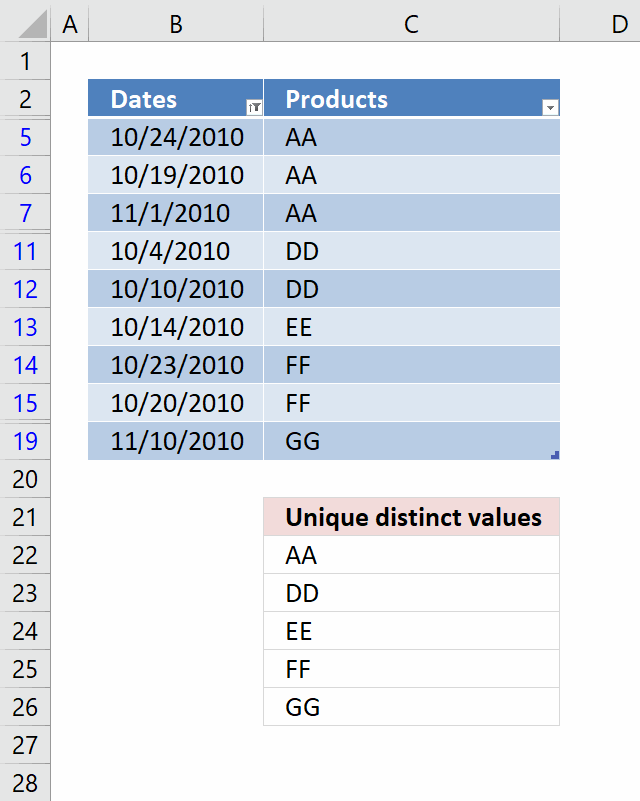
Task: Click the Unique distinct values header cell
Action: click(x=410, y=517)
